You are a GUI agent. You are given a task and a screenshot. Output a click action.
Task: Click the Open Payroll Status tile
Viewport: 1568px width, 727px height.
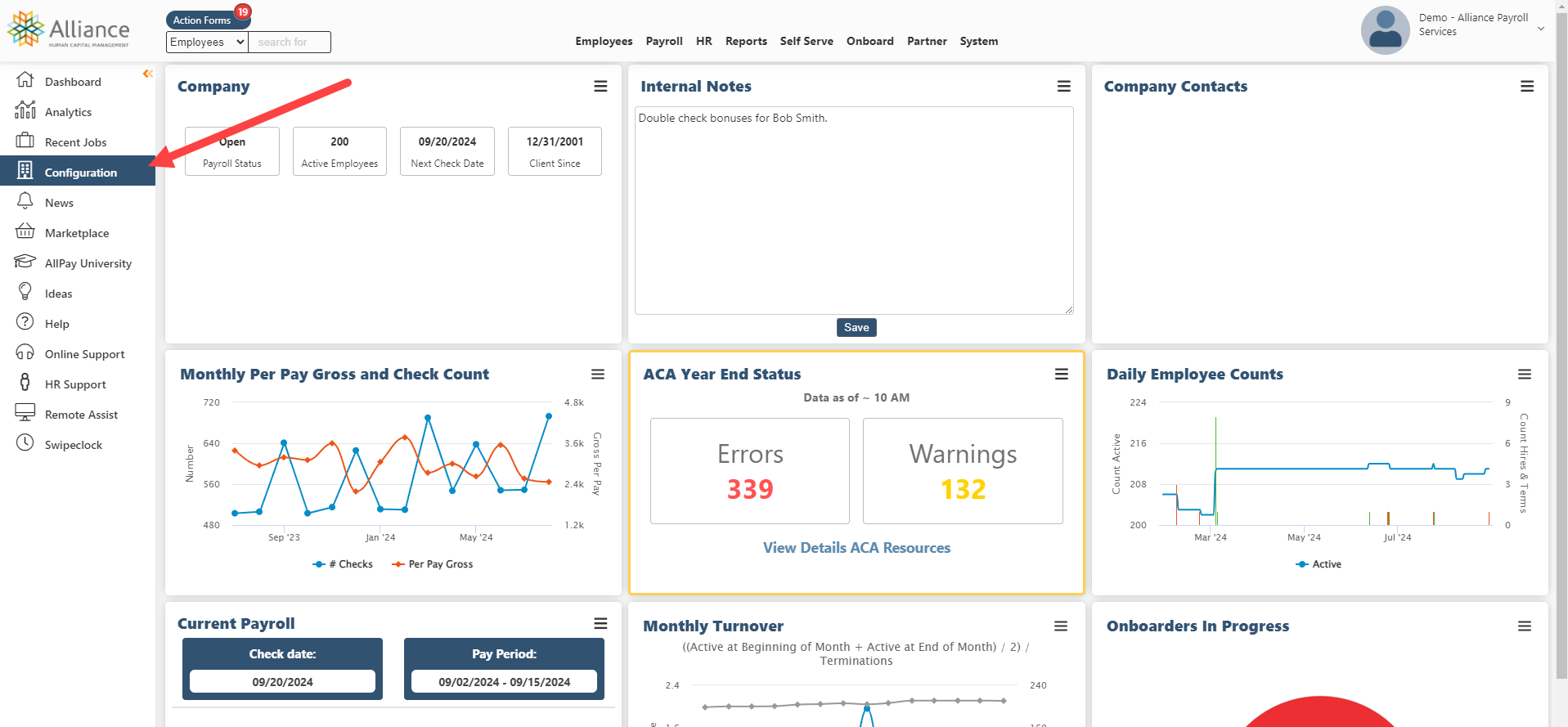point(232,151)
